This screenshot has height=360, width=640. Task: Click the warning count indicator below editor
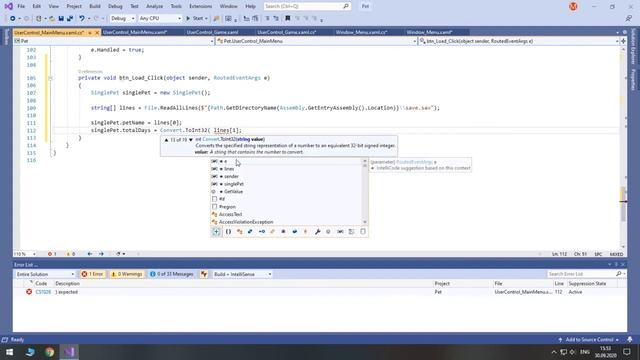[x=71, y=254]
